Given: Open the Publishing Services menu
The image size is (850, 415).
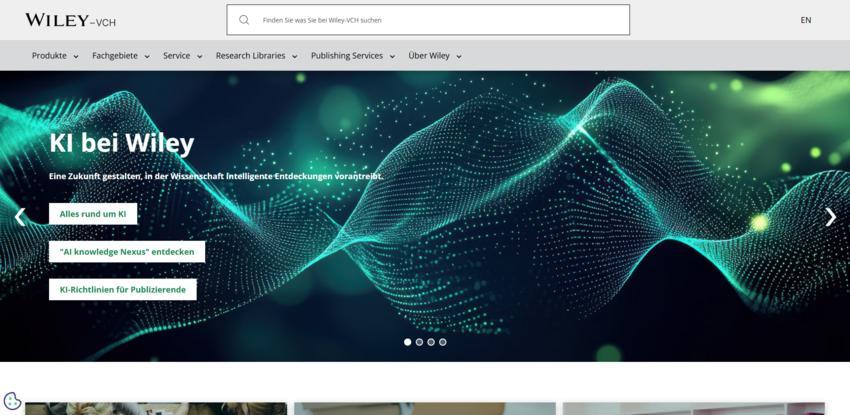Looking at the screenshot, I should (347, 55).
